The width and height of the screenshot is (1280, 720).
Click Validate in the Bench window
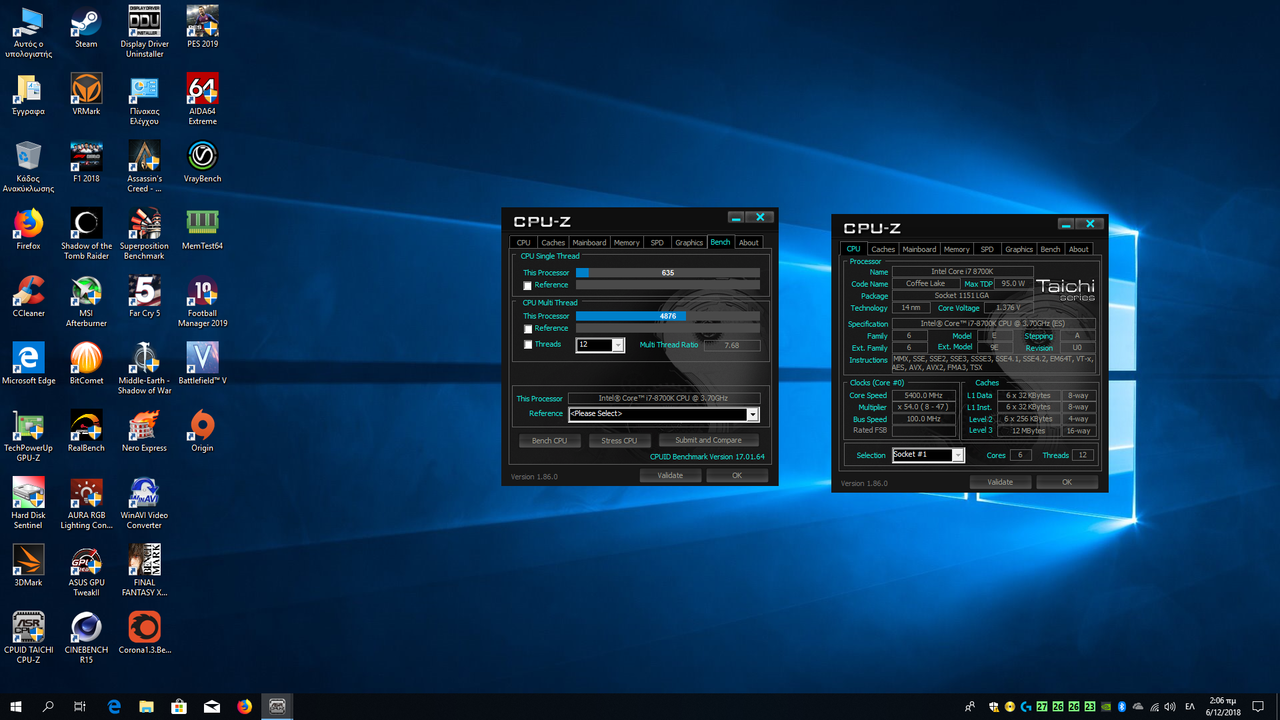point(670,476)
